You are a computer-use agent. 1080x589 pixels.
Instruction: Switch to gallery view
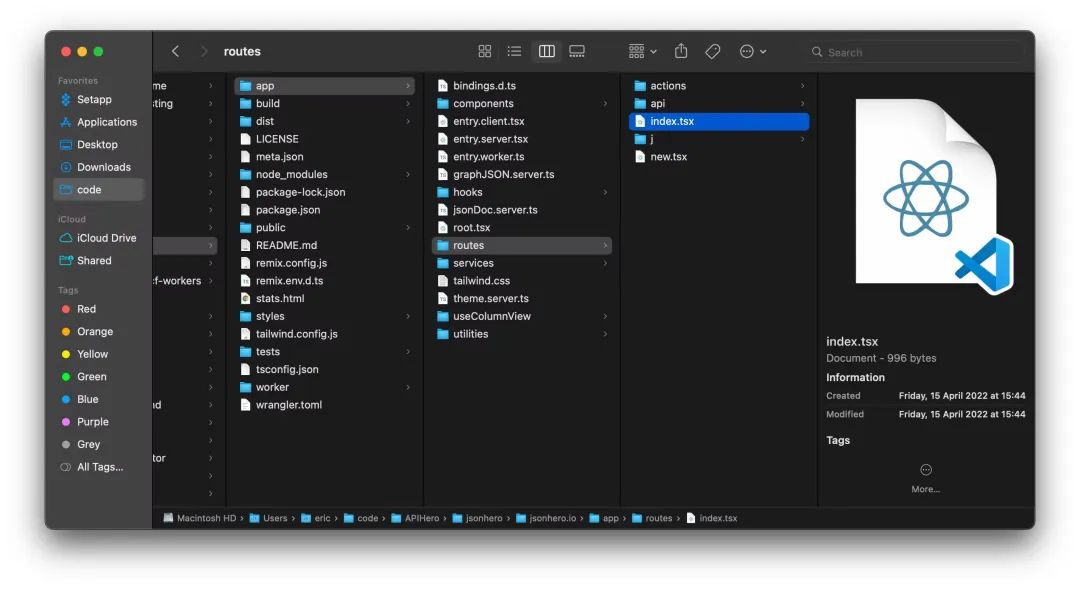(x=577, y=51)
